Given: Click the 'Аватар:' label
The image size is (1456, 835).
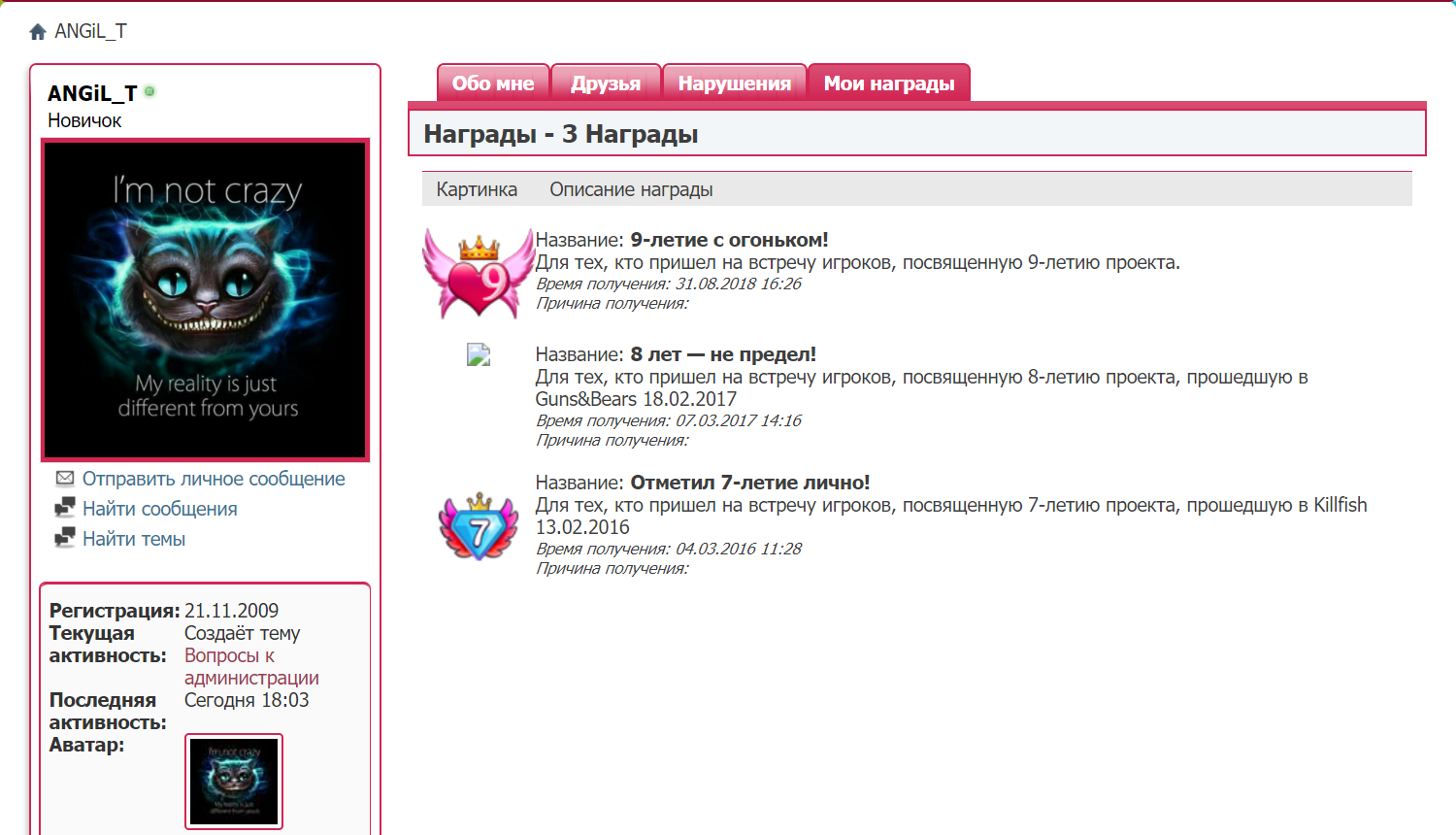Looking at the screenshot, I should click(86, 745).
